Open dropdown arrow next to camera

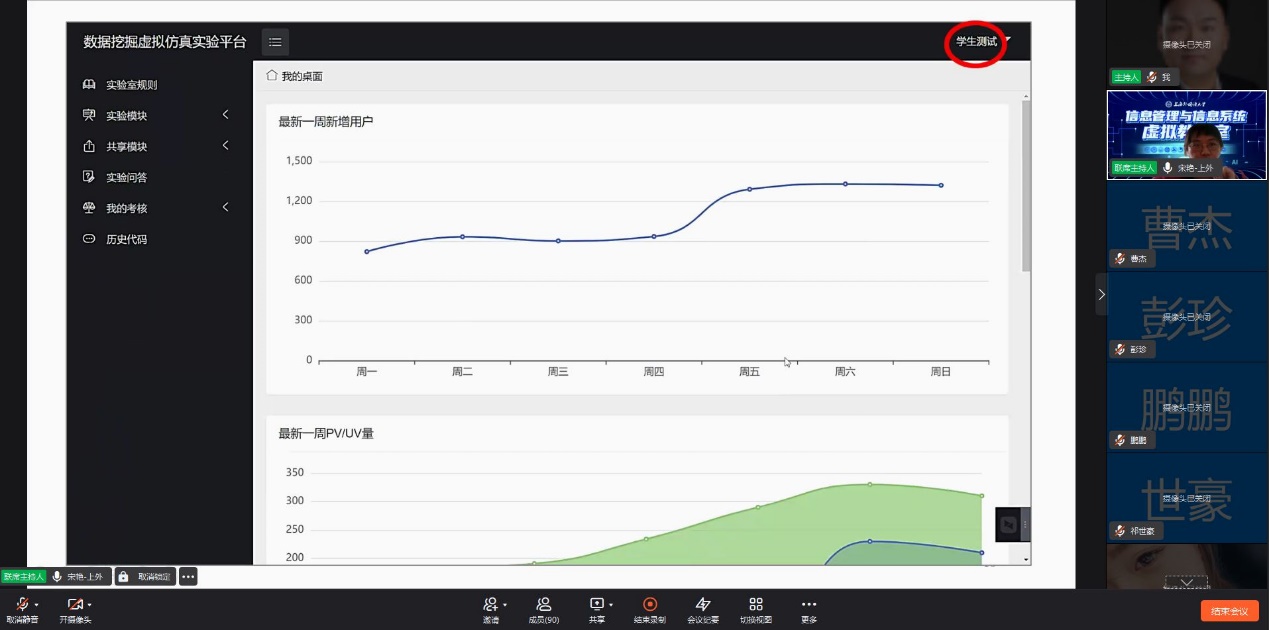pyautogui.click(x=90, y=605)
